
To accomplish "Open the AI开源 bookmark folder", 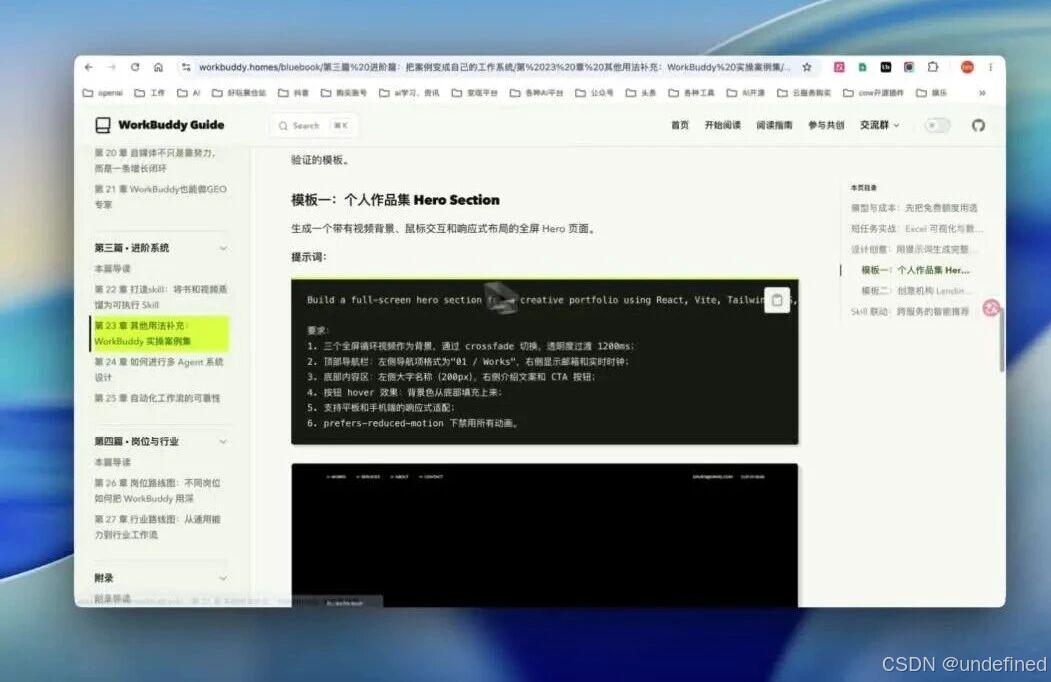I will pos(746,93).
